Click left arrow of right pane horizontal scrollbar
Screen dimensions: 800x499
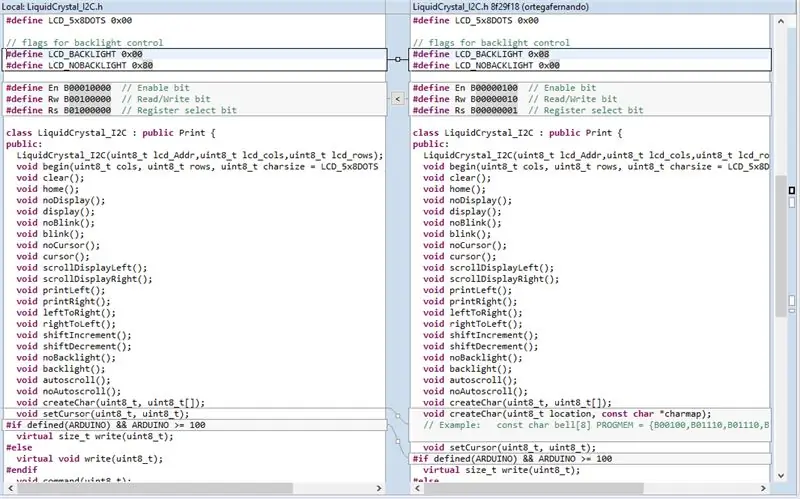417,488
